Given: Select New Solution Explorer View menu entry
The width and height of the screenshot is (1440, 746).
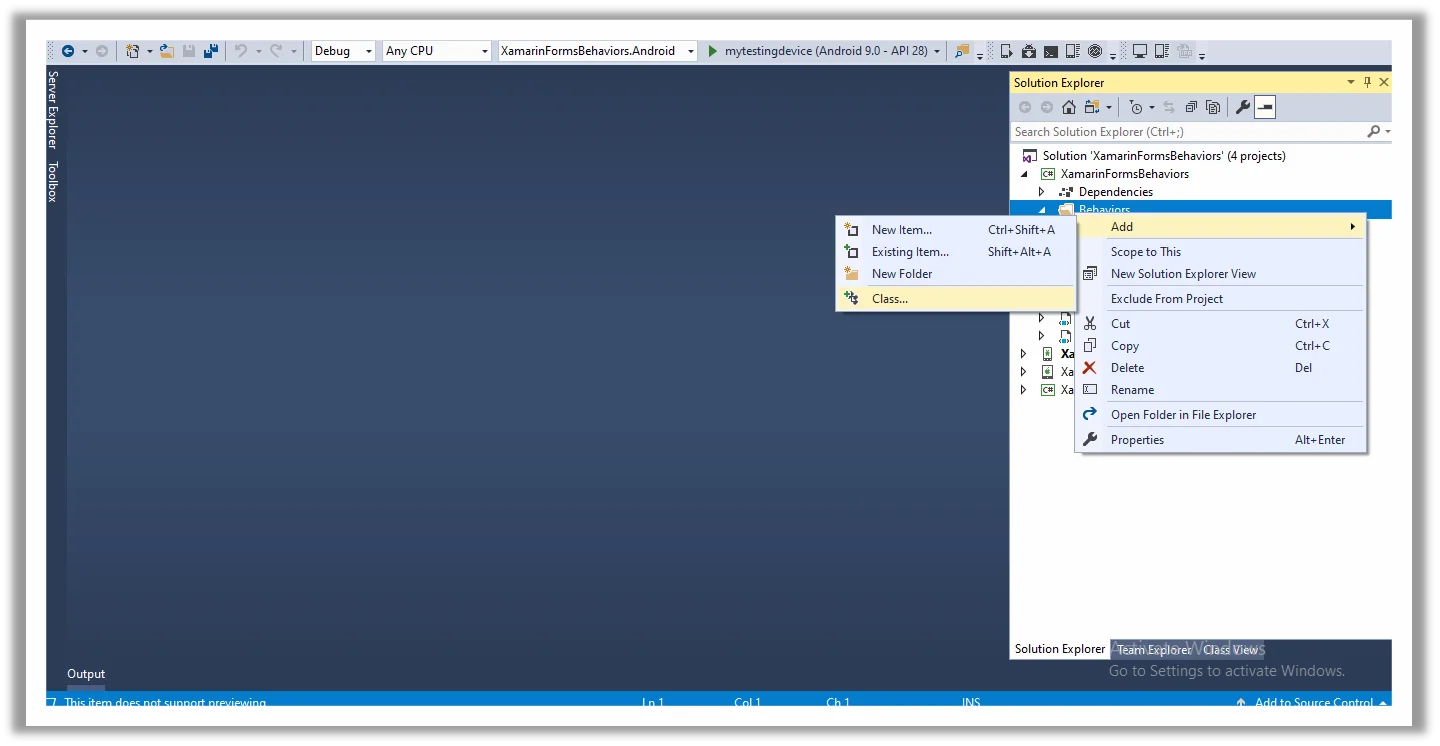Looking at the screenshot, I should point(1220,273).
